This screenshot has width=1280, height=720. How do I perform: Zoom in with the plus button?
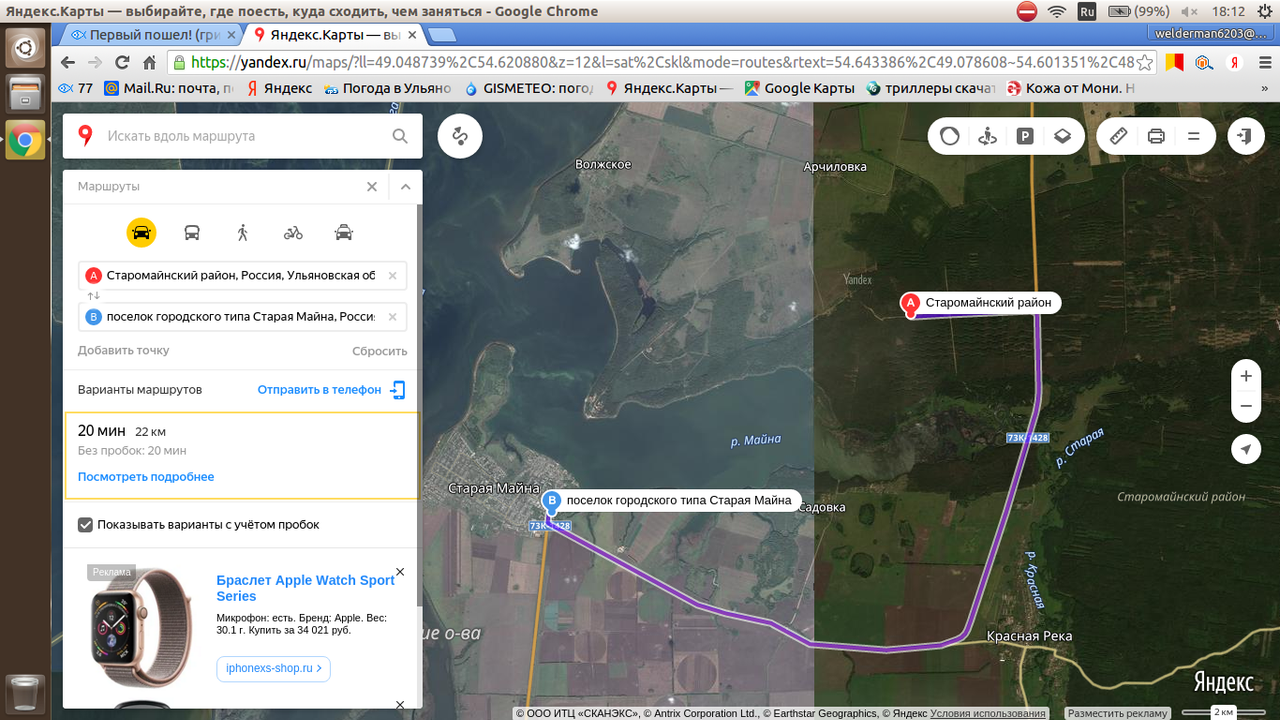(x=1246, y=376)
